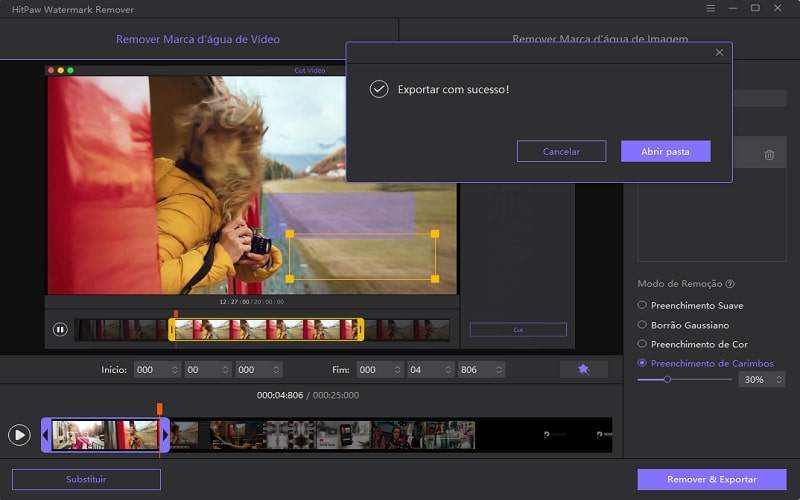Play the video on the main timeline
This screenshot has width=800, height=500.
[19, 435]
